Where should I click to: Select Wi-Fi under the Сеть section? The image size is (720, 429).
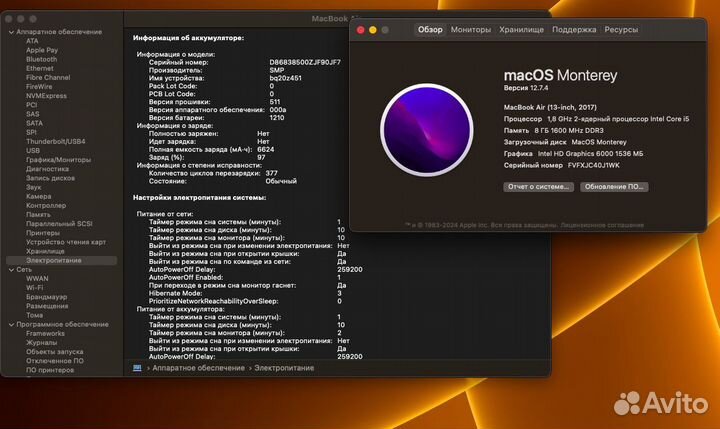point(34,288)
